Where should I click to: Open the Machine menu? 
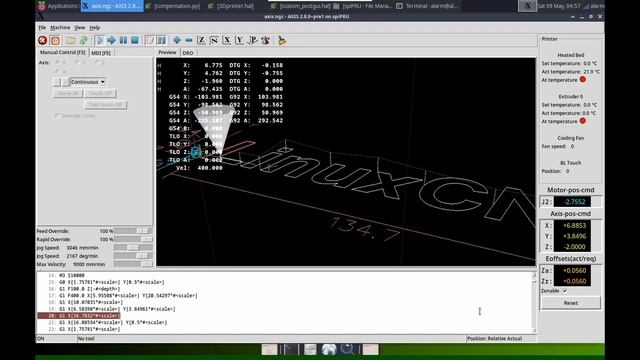pos(60,28)
